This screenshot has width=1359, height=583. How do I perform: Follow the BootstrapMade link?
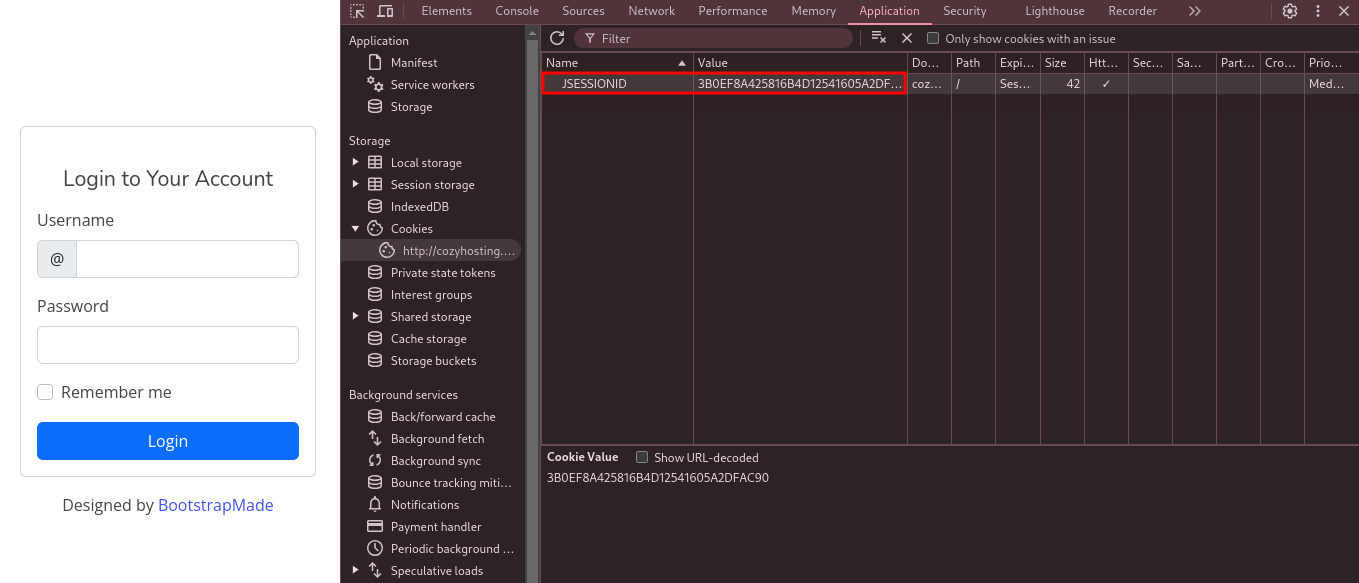click(x=216, y=505)
